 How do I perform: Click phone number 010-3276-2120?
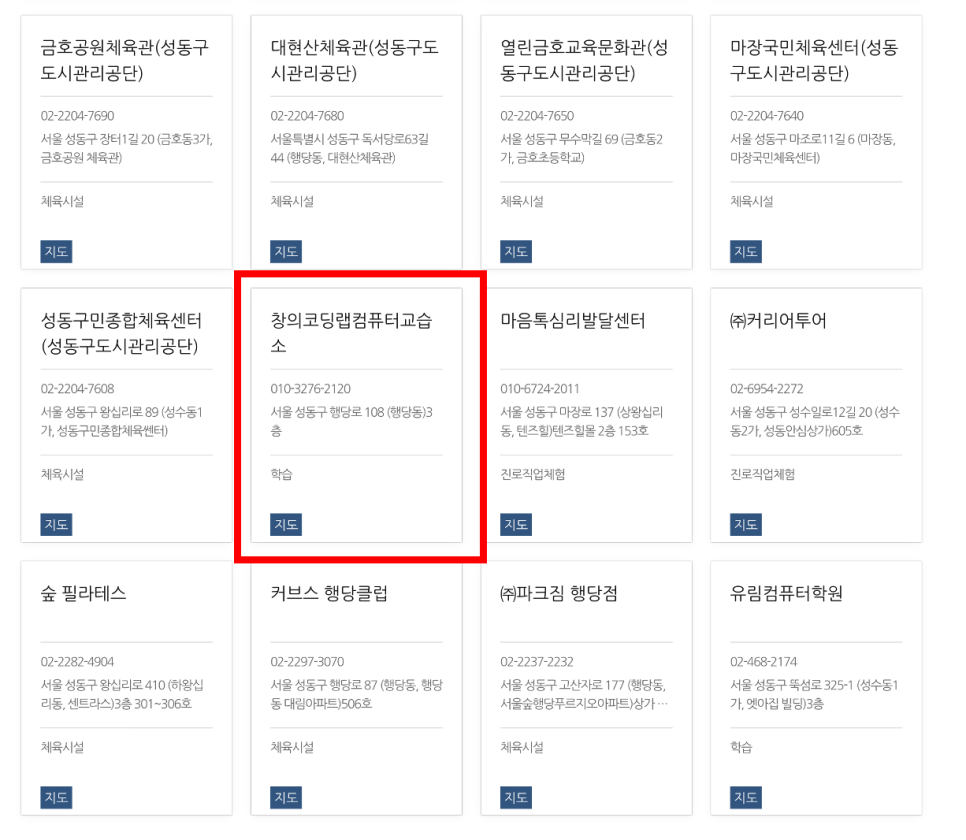310,389
